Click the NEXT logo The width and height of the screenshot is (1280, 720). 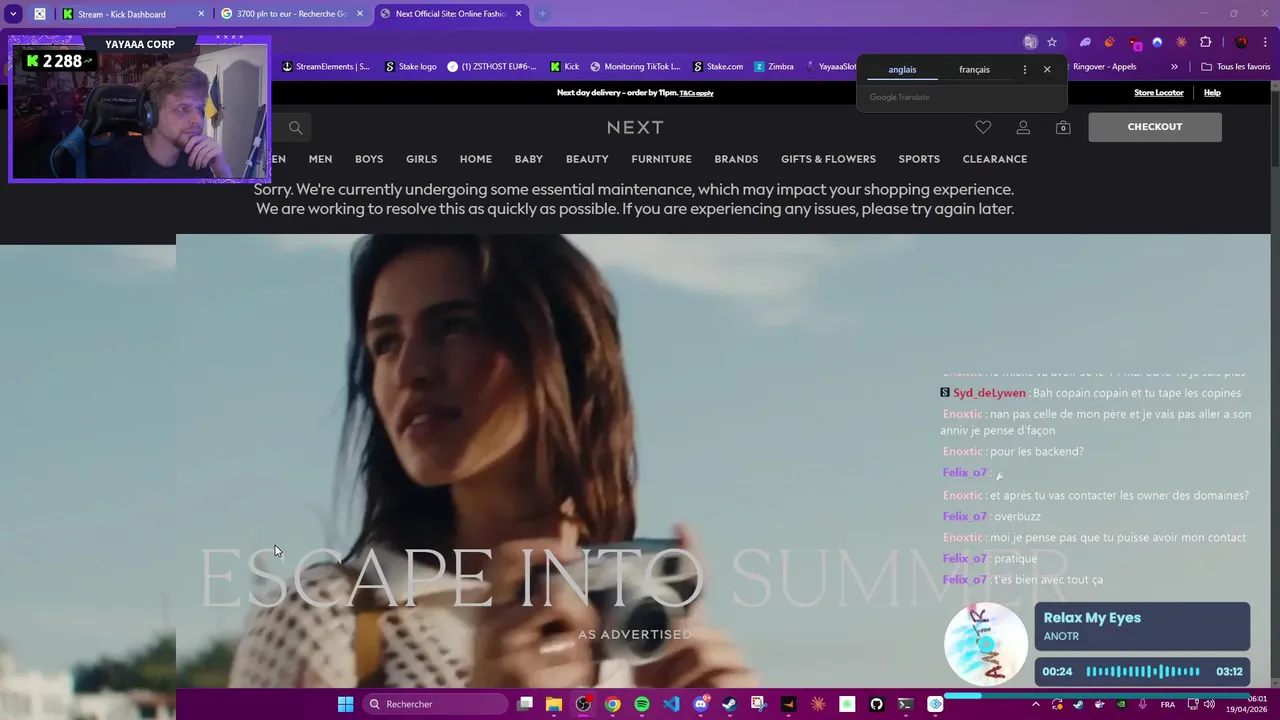coord(635,127)
